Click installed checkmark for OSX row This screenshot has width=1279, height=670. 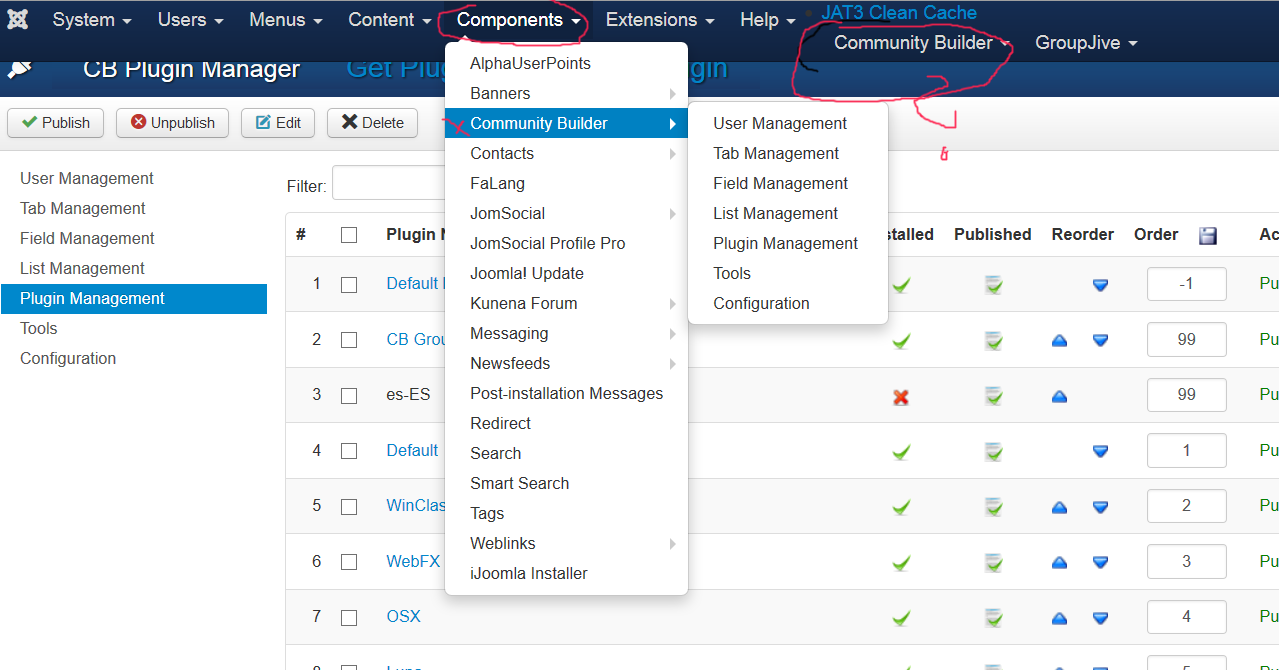[x=901, y=617]
